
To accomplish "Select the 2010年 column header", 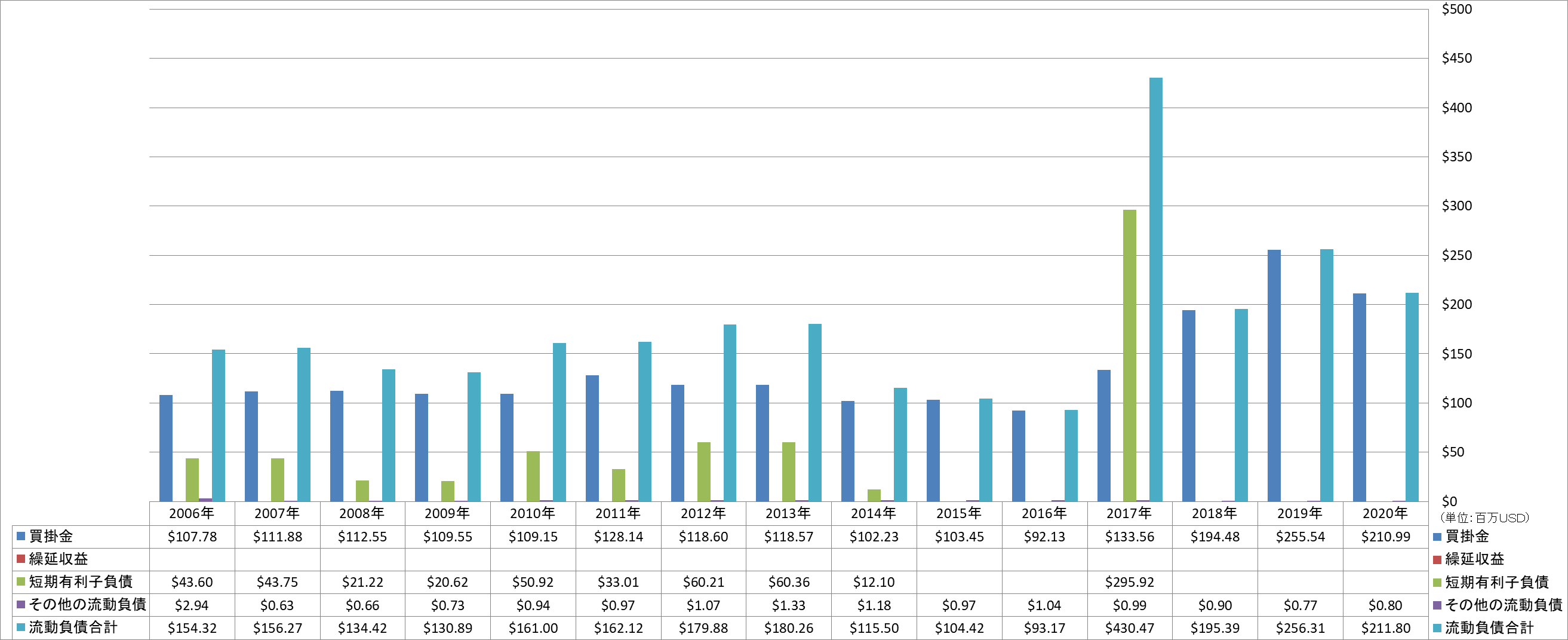I will [x=533, y=513].
